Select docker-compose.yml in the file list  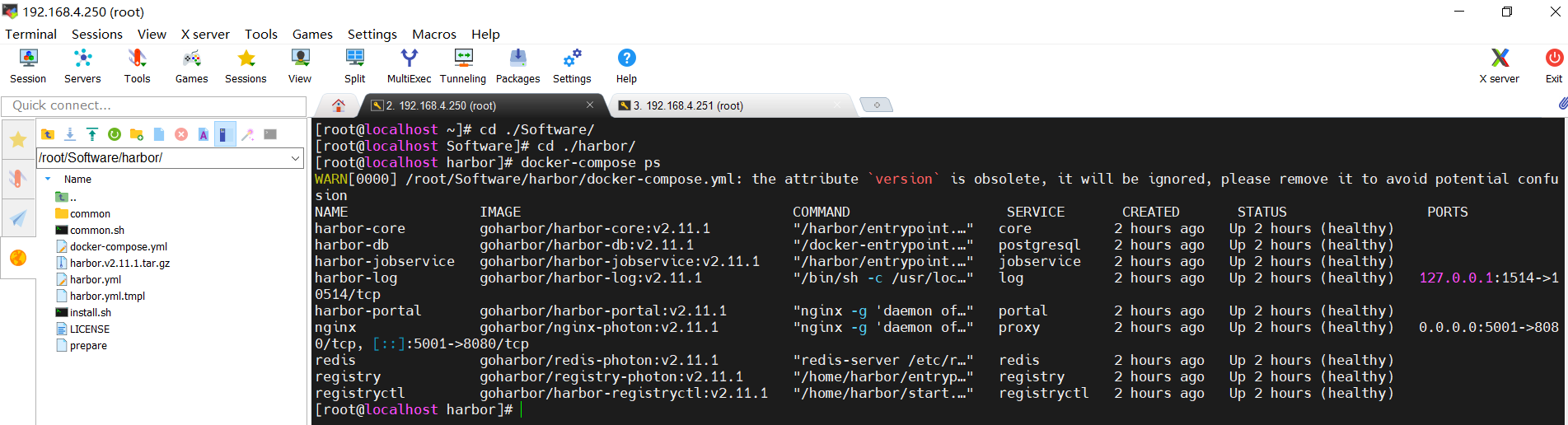pos(118,246)
